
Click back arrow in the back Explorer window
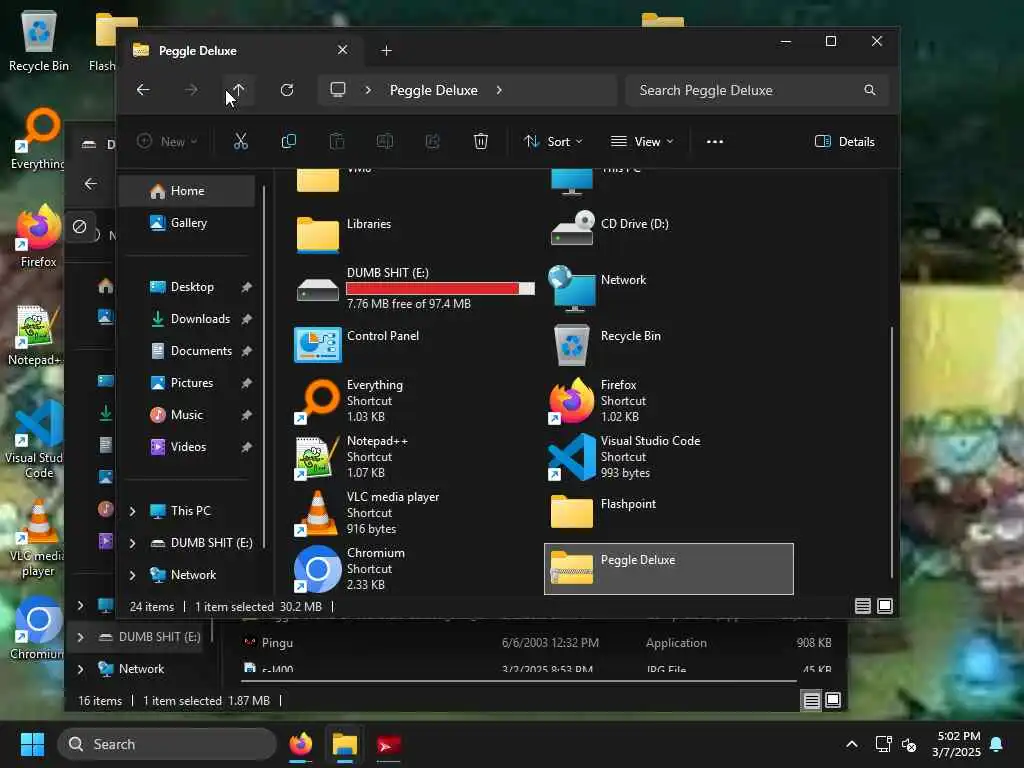tap(91, 184)
